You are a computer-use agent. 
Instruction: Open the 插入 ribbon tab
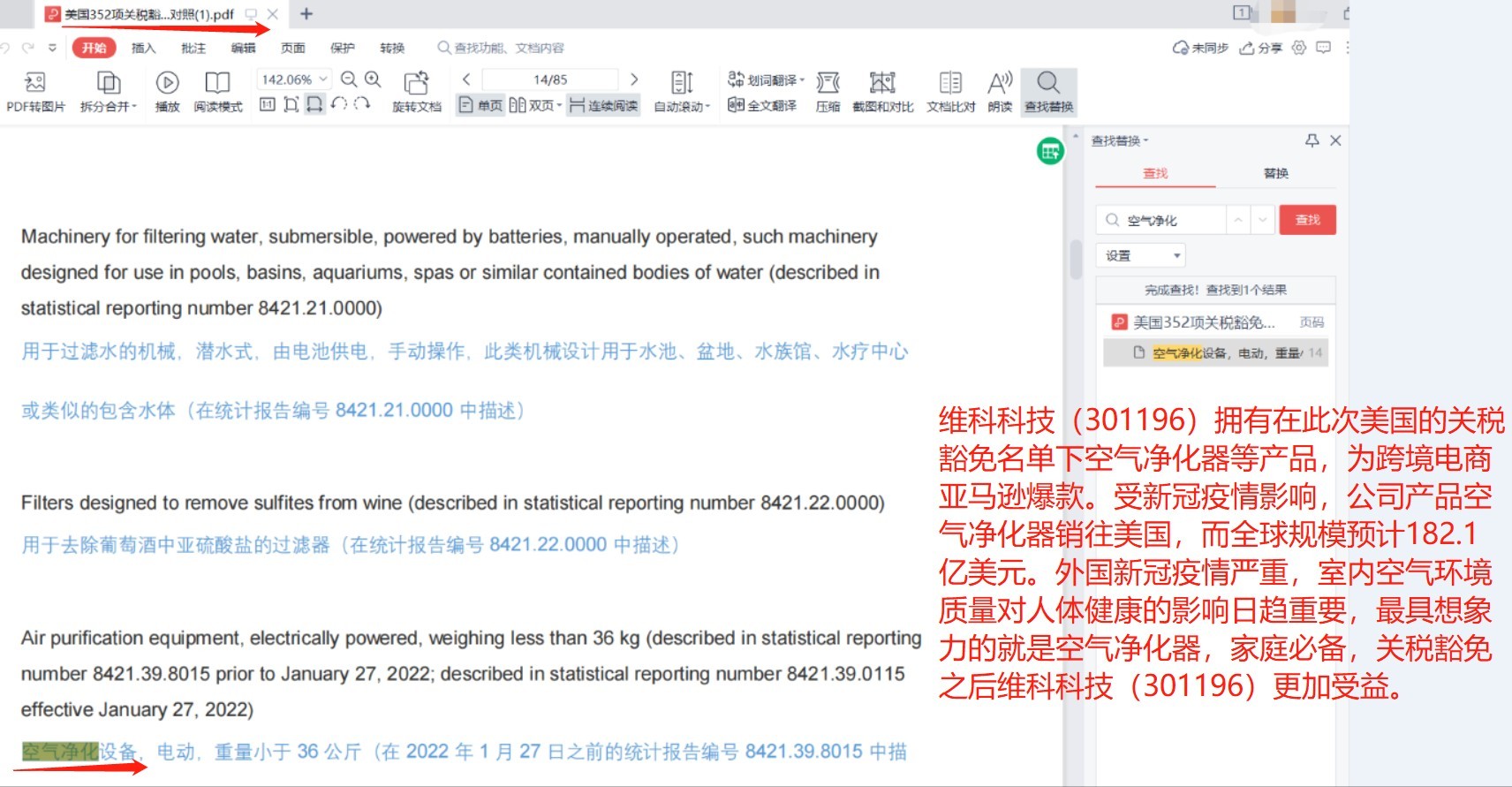143,48
